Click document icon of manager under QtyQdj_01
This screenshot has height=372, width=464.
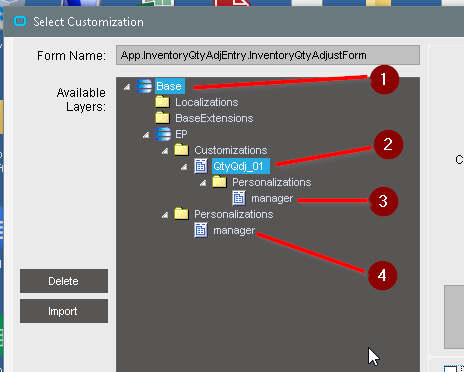(x=239, y=198)
